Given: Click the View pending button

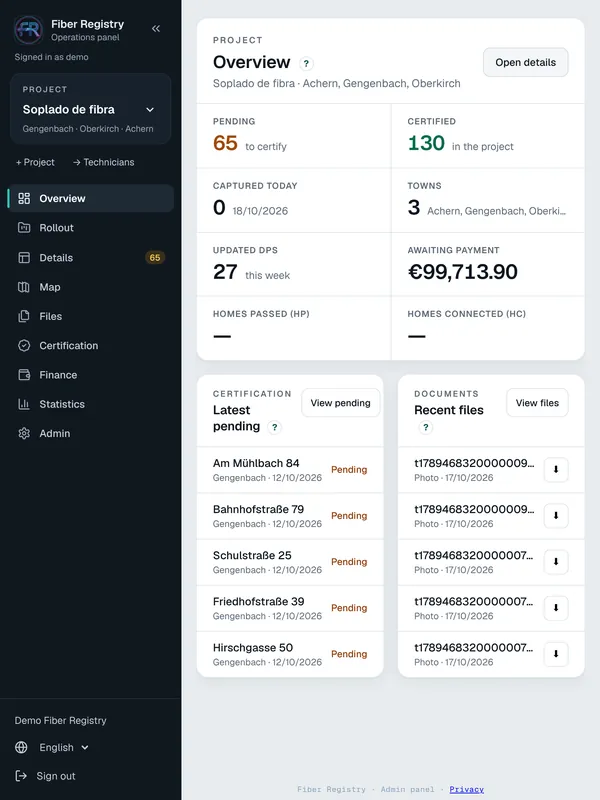Looking at the screenshot, I should (341, 403).
